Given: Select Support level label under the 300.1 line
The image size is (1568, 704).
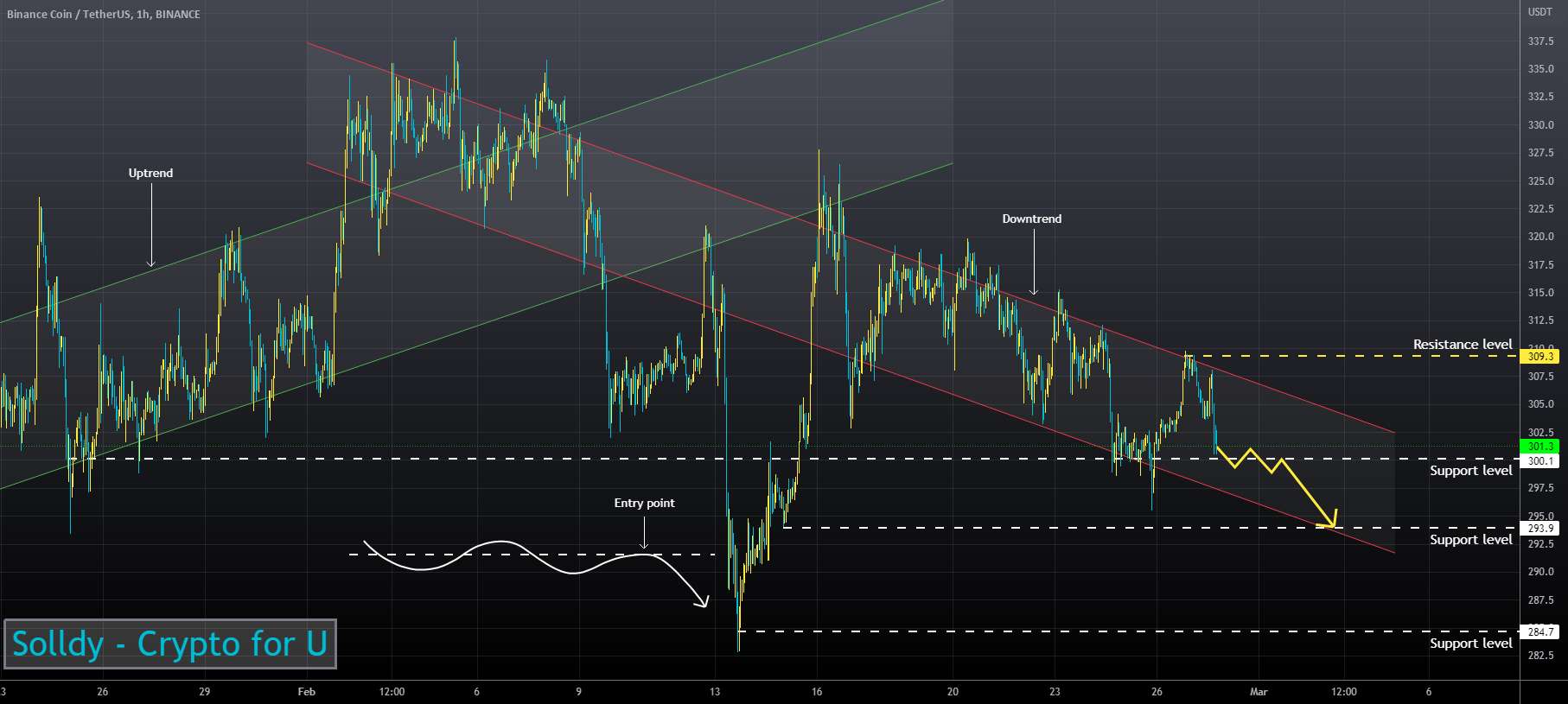Looking at the screenshot, I should point(1470,470).
